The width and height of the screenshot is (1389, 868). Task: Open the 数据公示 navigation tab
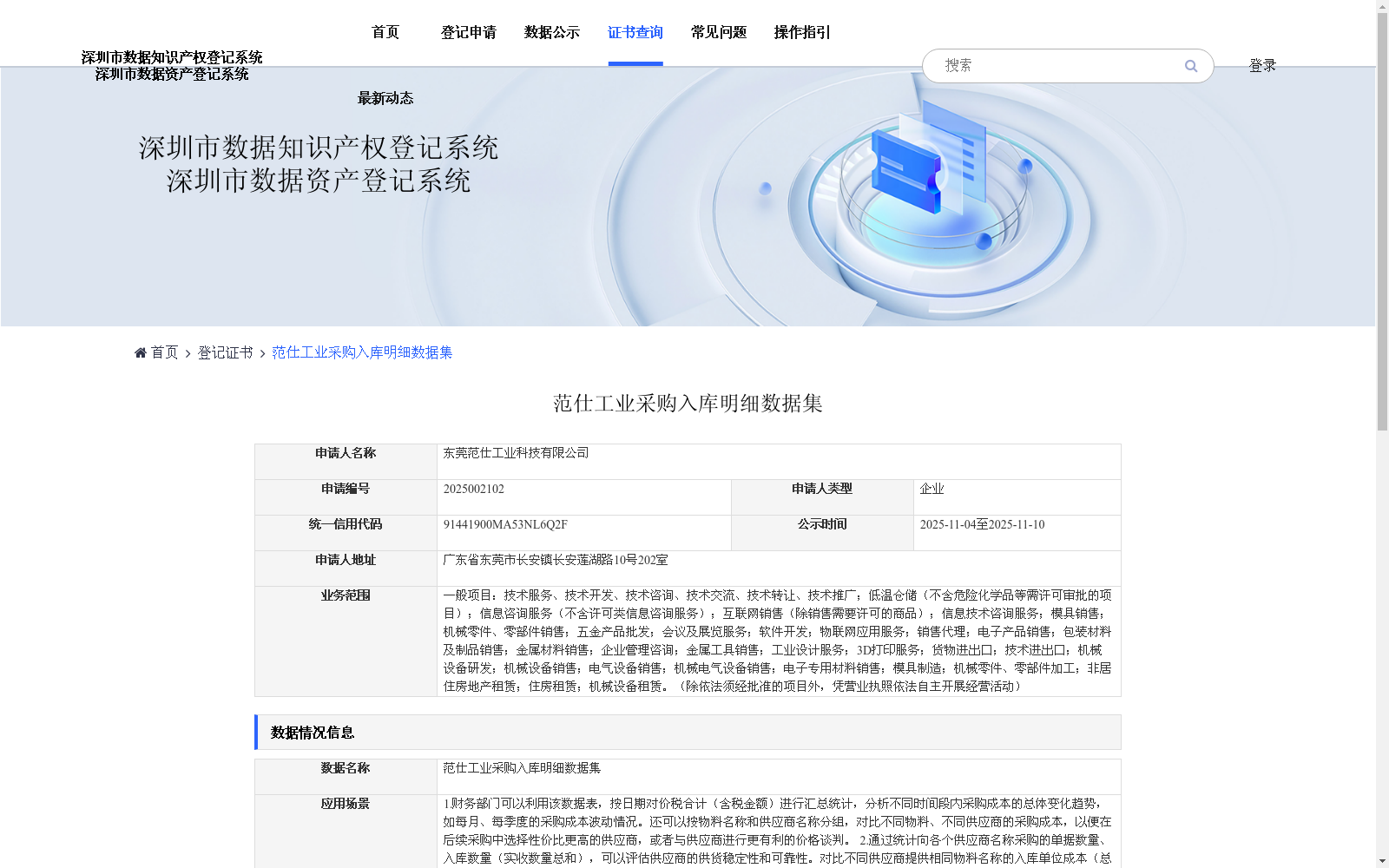click(x=552, y=32)
